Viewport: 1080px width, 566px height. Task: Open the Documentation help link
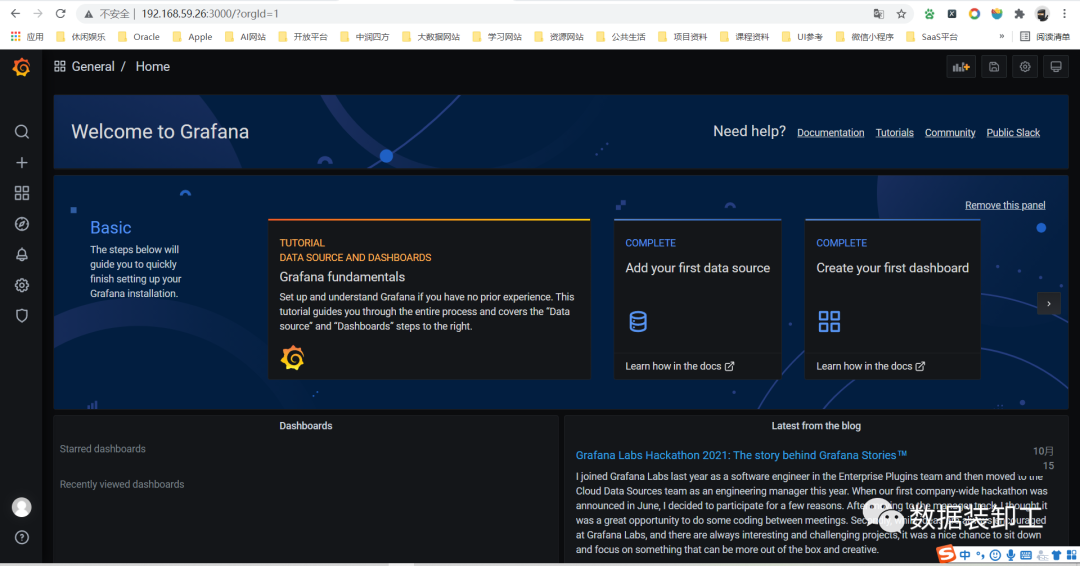(831, 132)
